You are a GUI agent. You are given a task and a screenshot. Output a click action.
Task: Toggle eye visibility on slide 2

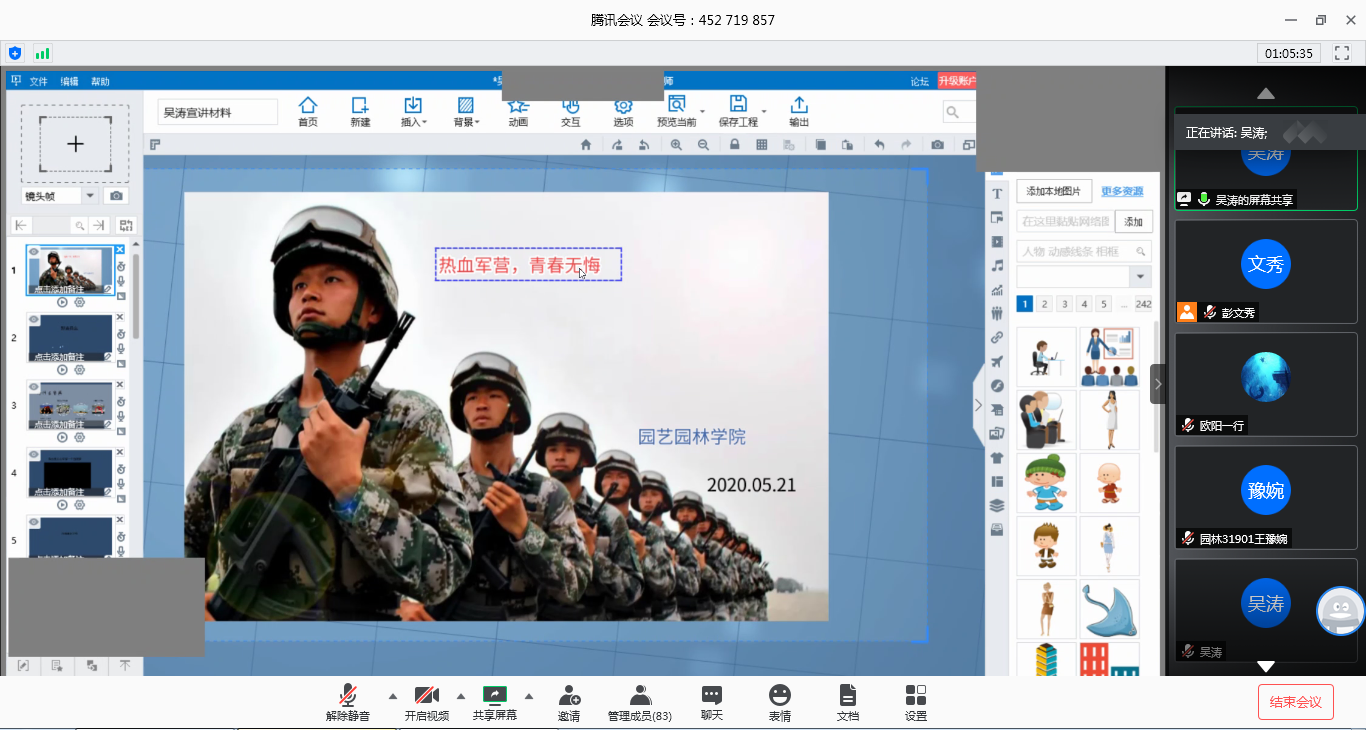point(33,318)
